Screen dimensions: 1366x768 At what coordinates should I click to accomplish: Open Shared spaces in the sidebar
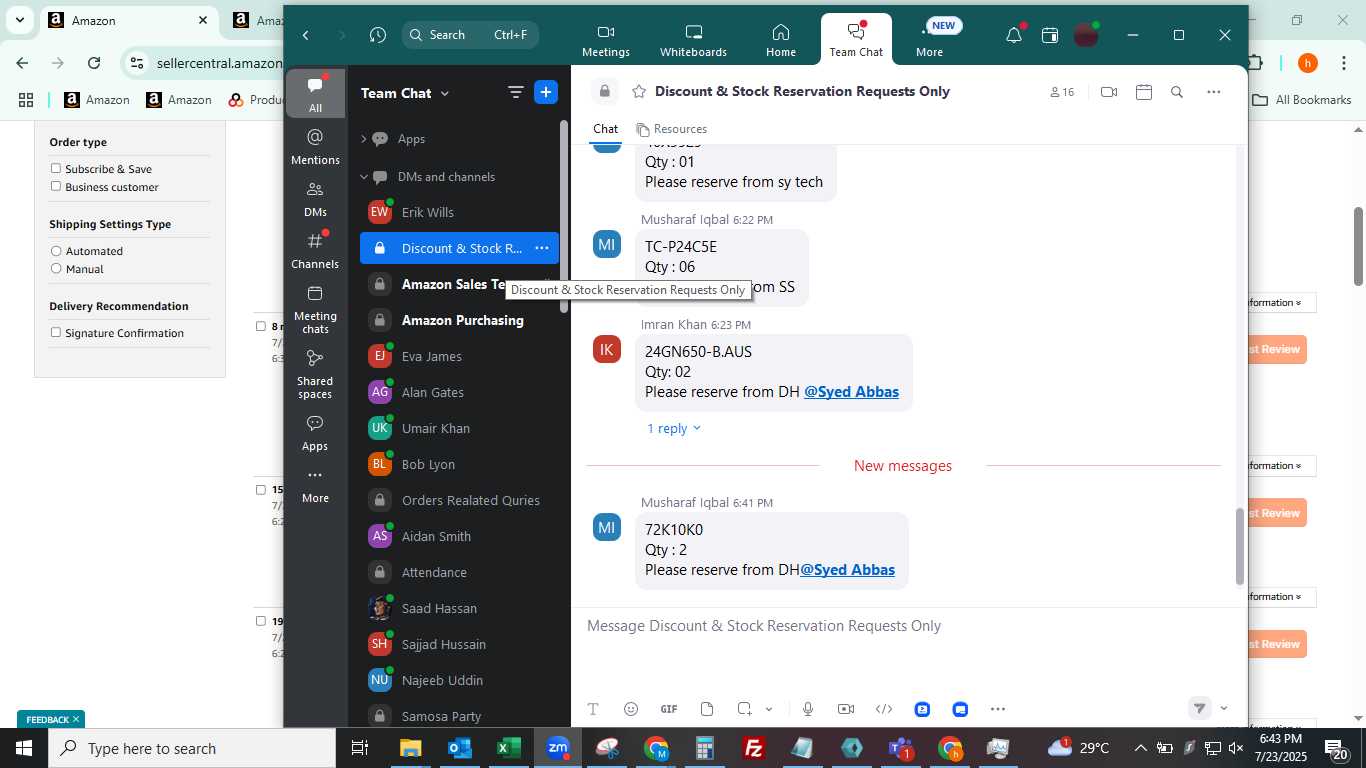click(x=315, y=374)
